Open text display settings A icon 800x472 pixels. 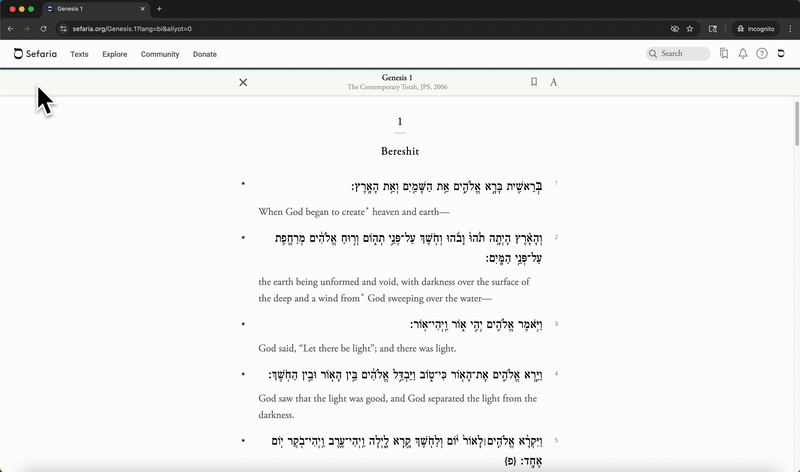[x=554, y=82]
